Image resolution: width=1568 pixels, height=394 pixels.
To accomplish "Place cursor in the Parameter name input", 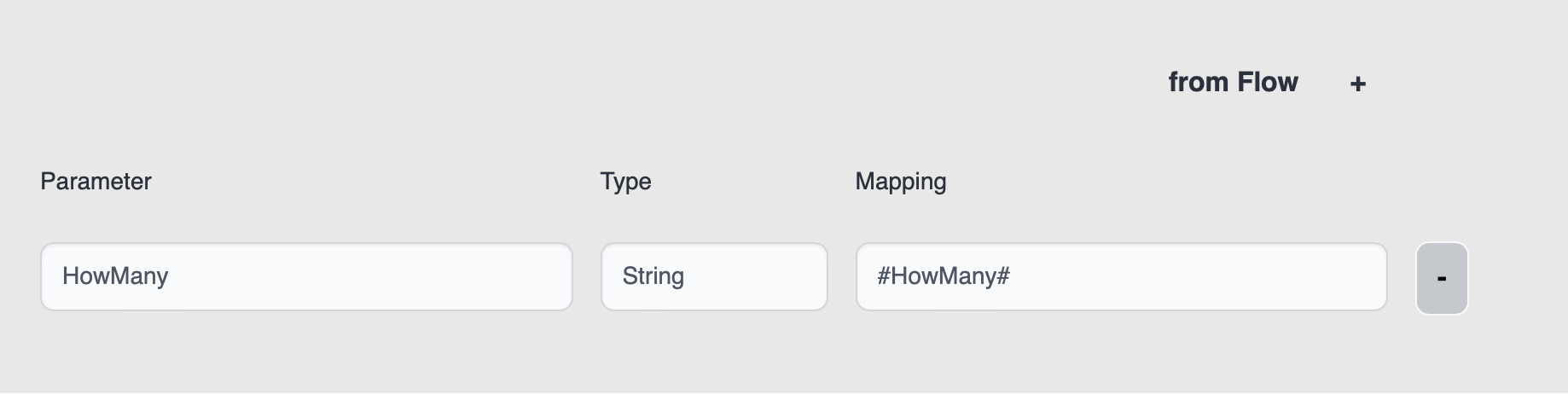I will 306,276.
